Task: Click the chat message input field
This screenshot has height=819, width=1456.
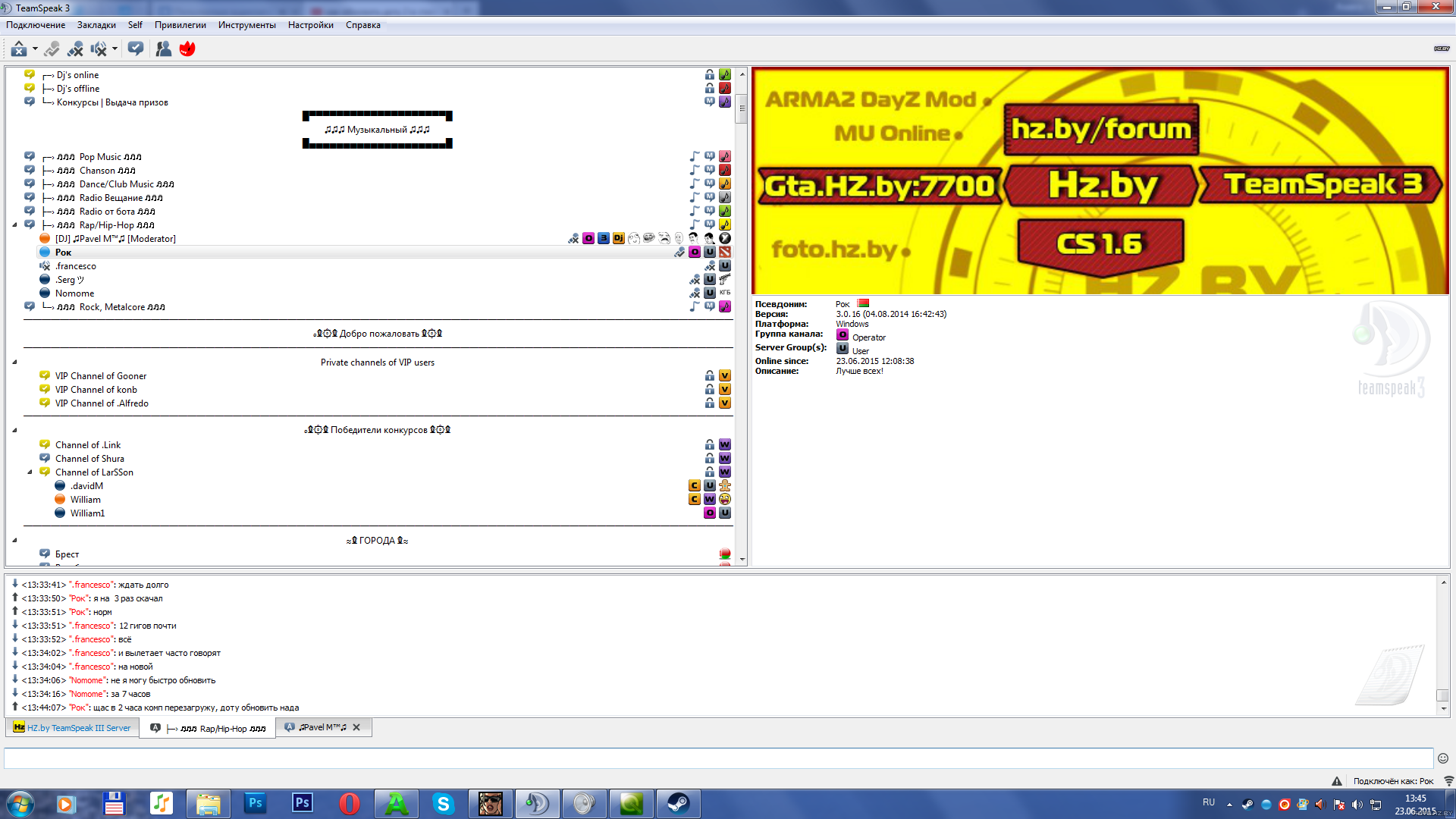Action: pos(718,758)
